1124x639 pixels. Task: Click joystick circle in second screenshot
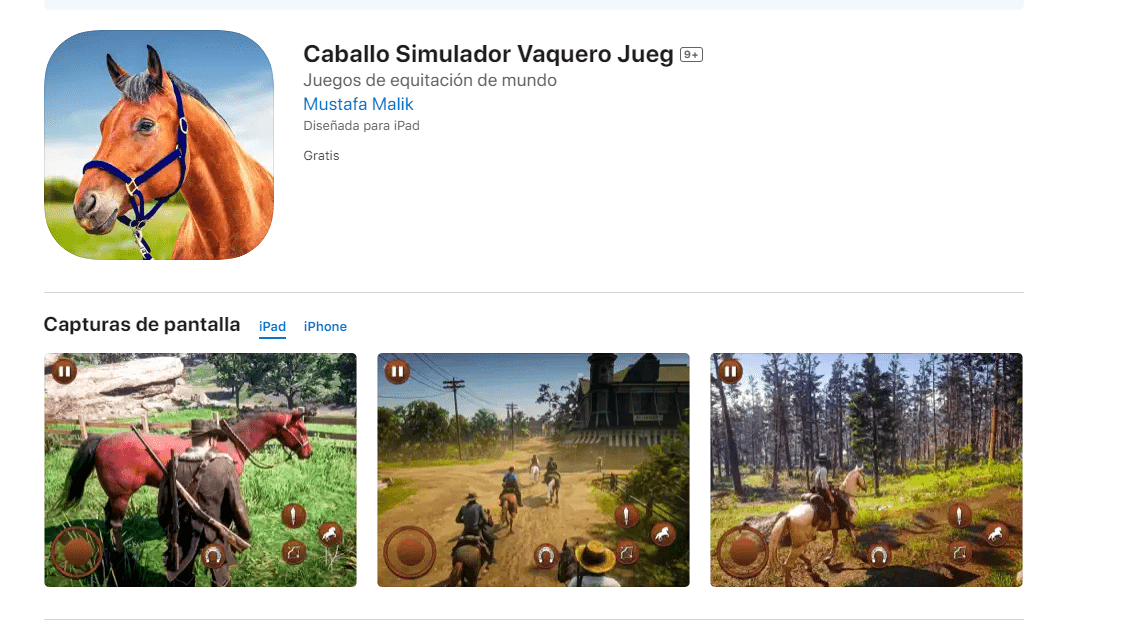410,552
